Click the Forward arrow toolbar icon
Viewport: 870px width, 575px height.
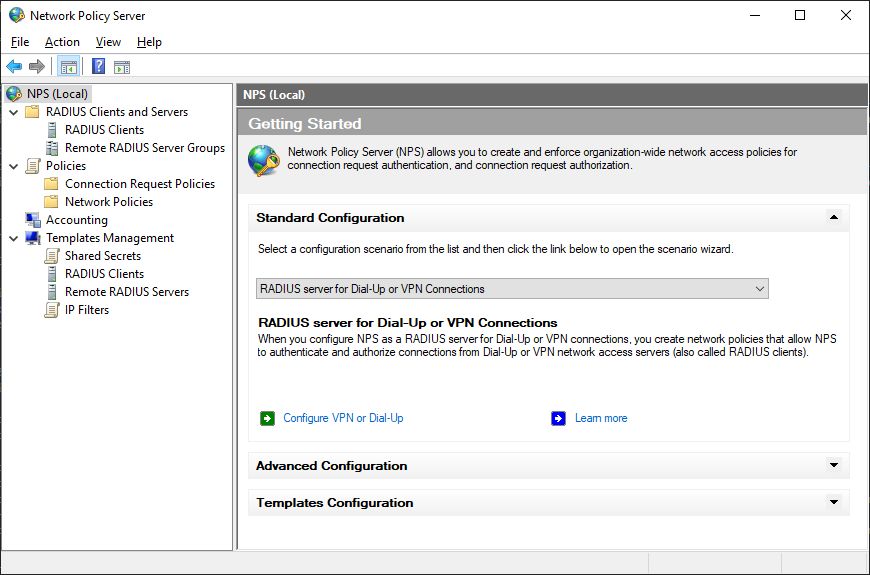(x=37, y=67)
